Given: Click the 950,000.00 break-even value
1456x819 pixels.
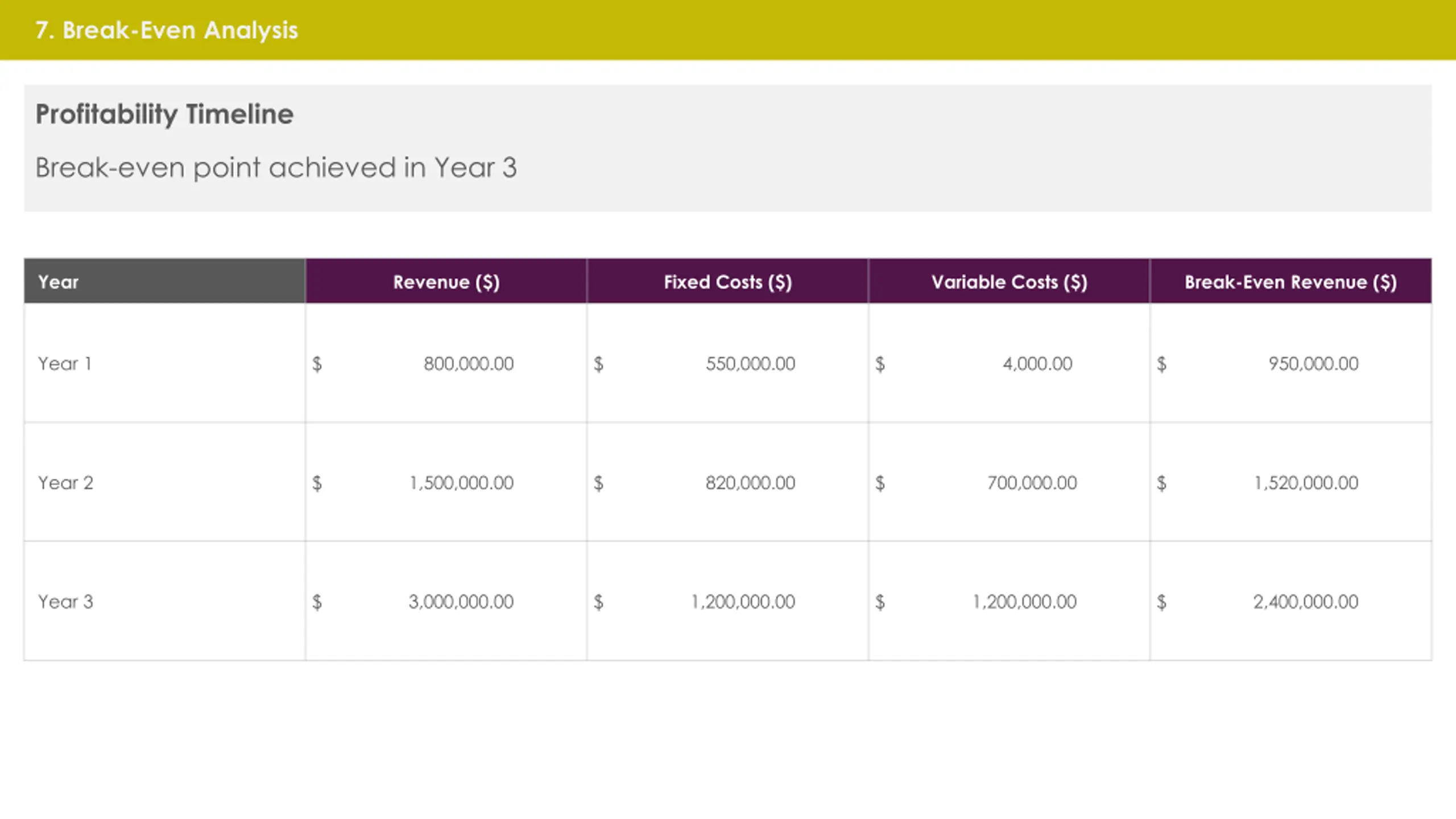Looking at the screenshot, I should [1313, 363].
